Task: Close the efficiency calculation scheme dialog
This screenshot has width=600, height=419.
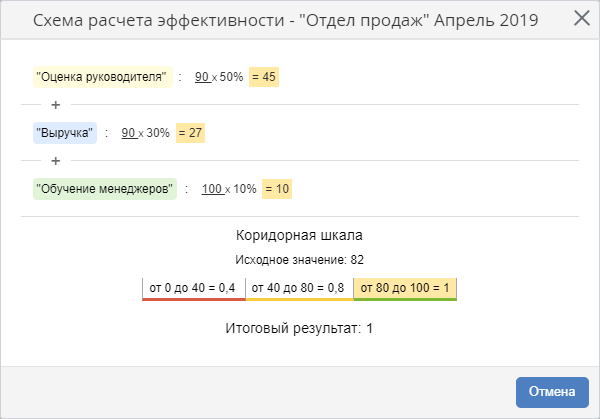Action: click(580, 18)
